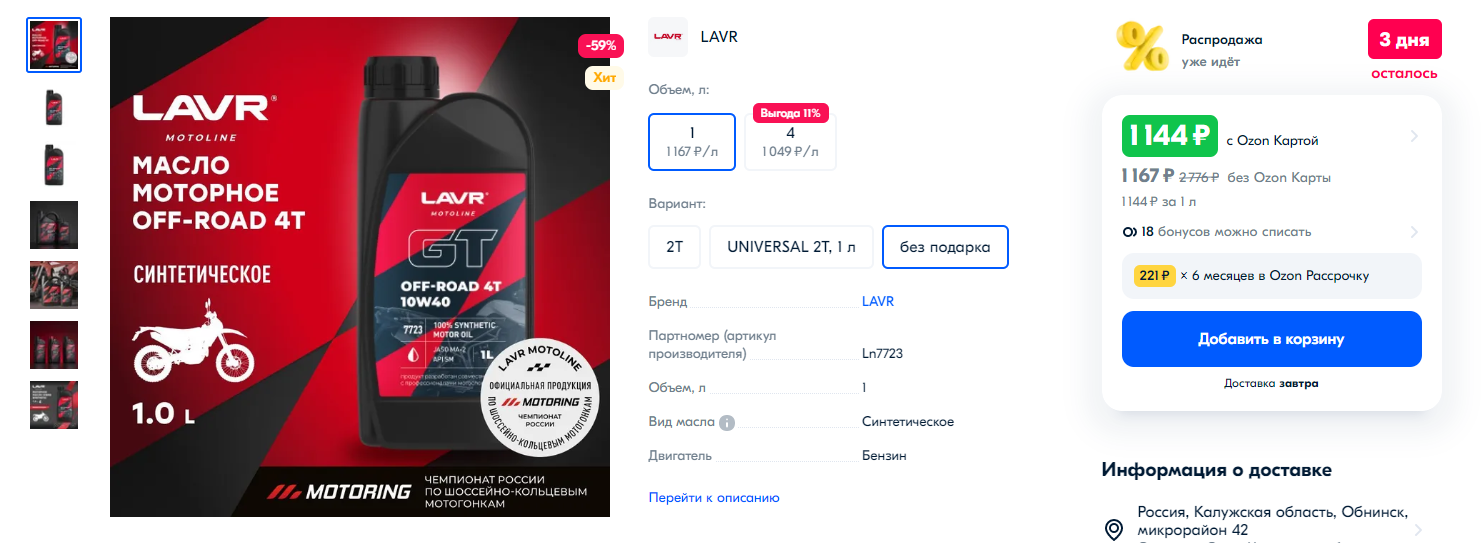Expand the Ozon Card price chevron

click(1414, 137)
